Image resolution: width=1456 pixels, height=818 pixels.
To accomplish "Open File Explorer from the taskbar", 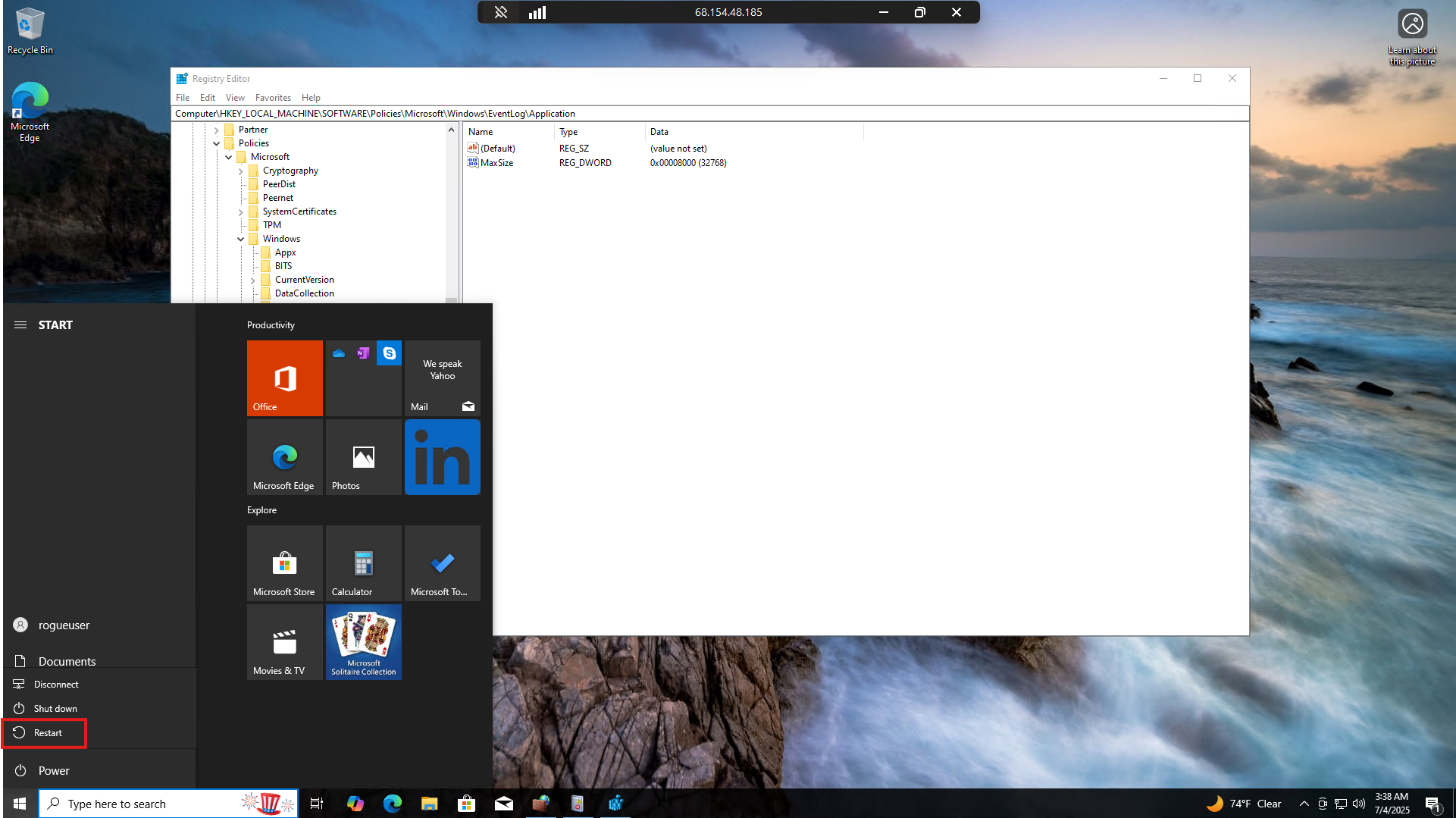I will click(429, 804).
